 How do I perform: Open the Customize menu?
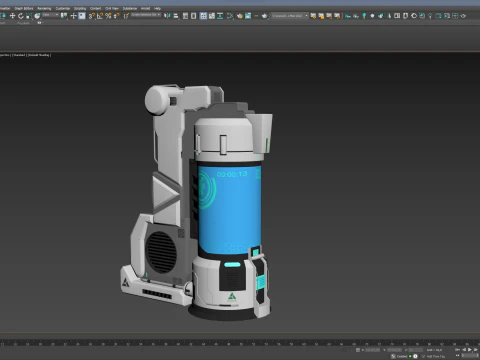point(62,8)
